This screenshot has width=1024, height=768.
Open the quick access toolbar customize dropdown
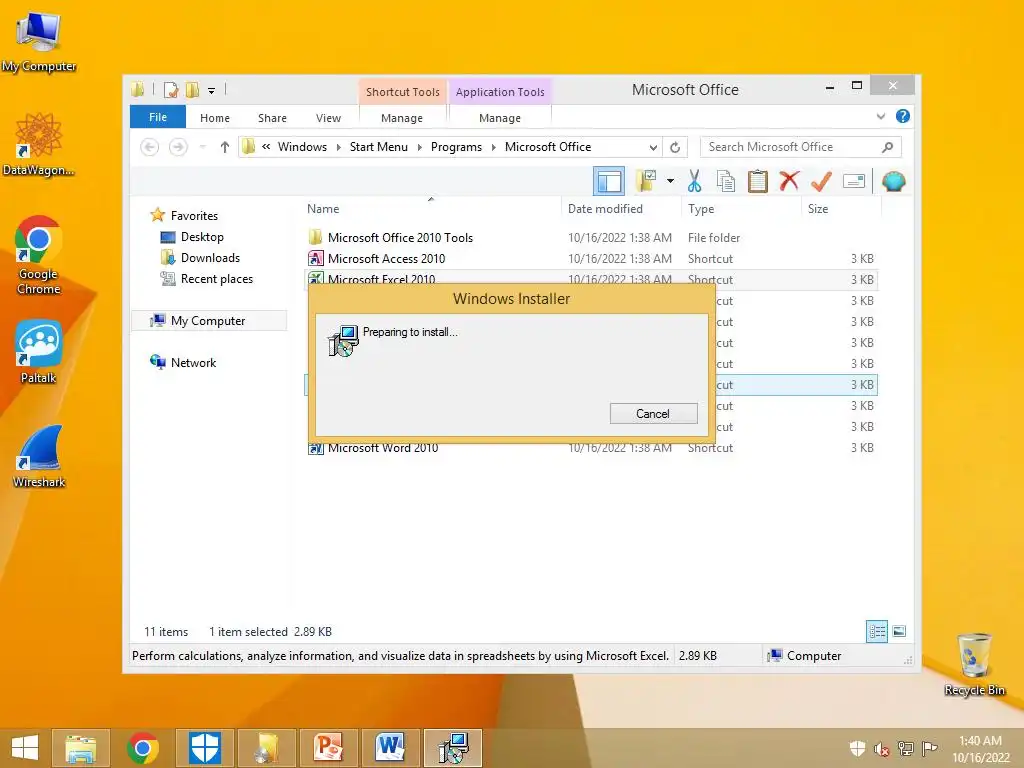click(x=212, y=91)
